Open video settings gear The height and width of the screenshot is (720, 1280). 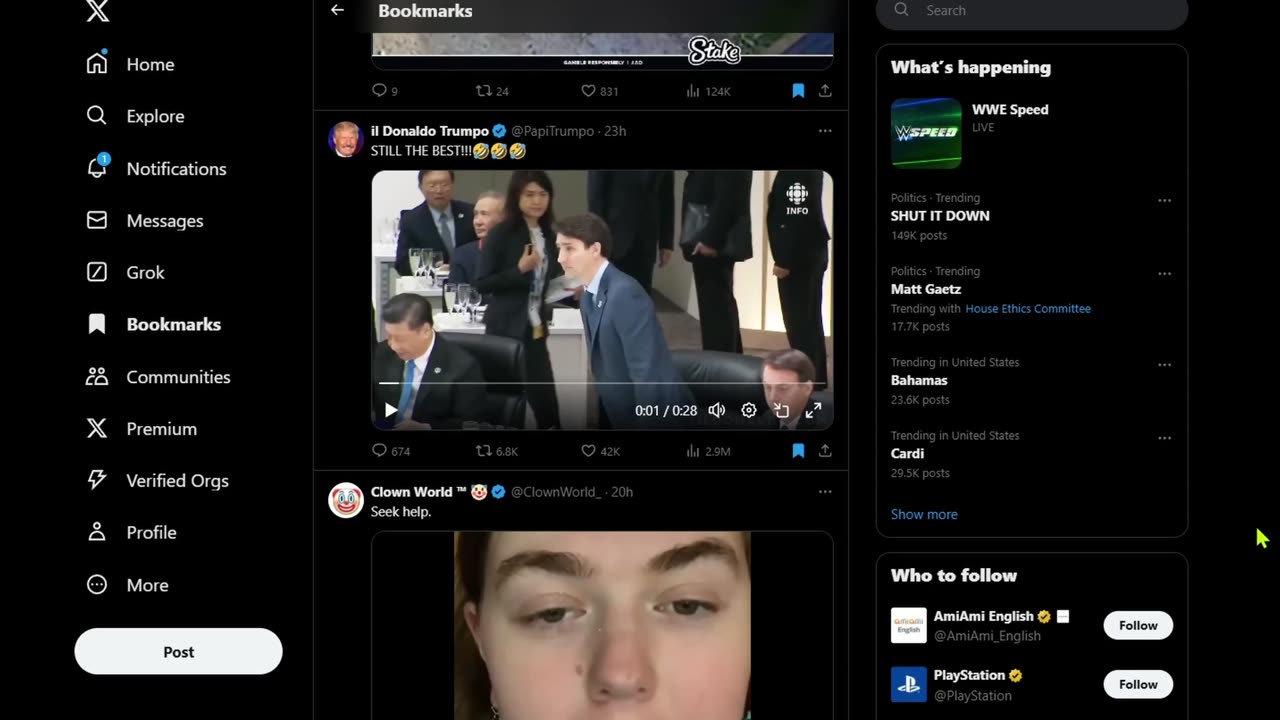pos(749,410)
